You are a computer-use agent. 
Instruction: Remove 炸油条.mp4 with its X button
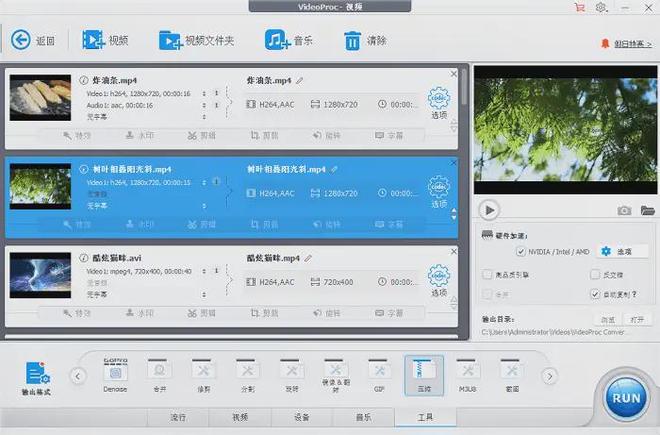click(453, 74)
